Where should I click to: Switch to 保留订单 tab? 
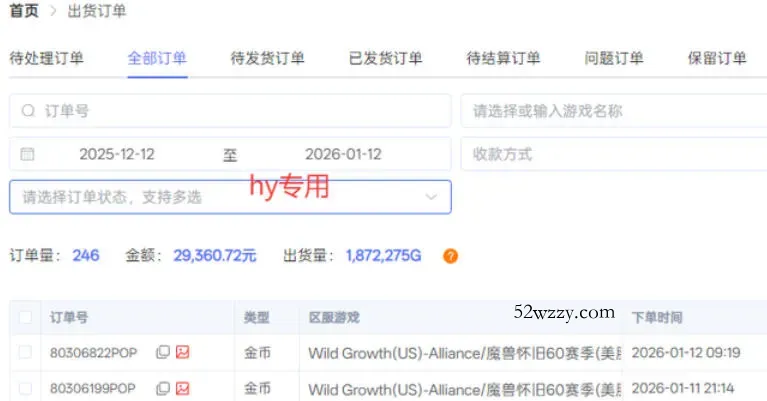click(x=717, y=58)
